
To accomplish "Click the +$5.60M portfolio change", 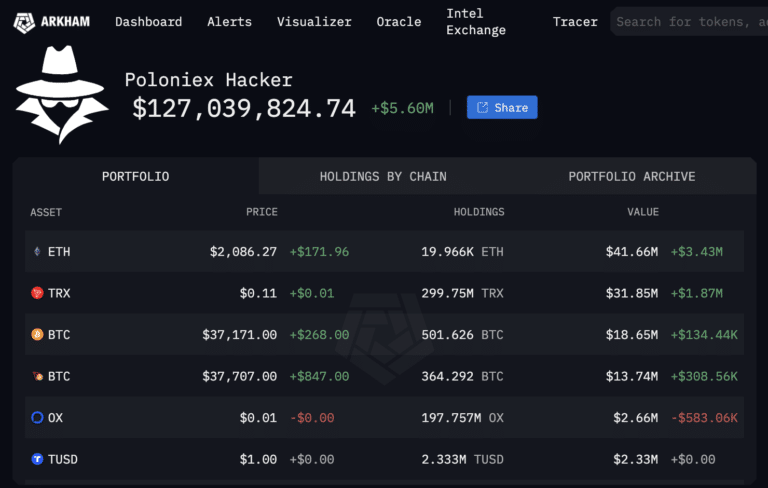I will tap(403, 108).
